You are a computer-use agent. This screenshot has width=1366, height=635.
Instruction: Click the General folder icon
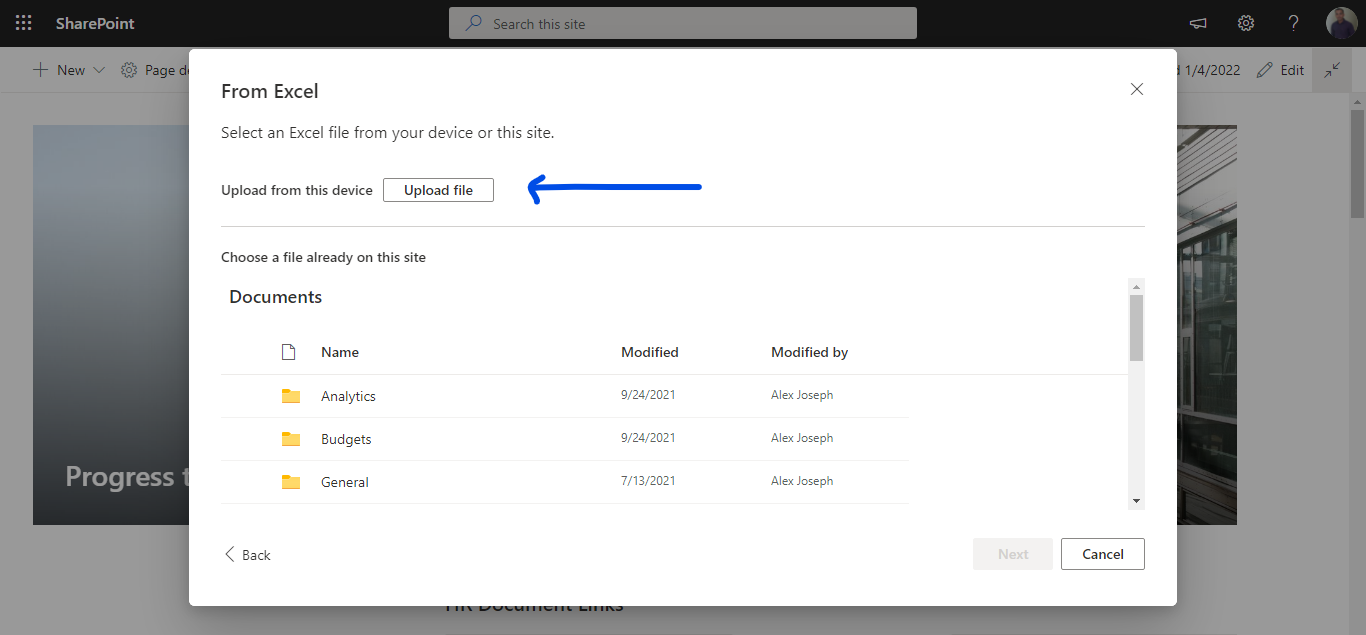pyautogui.click(x=291, y=482)
